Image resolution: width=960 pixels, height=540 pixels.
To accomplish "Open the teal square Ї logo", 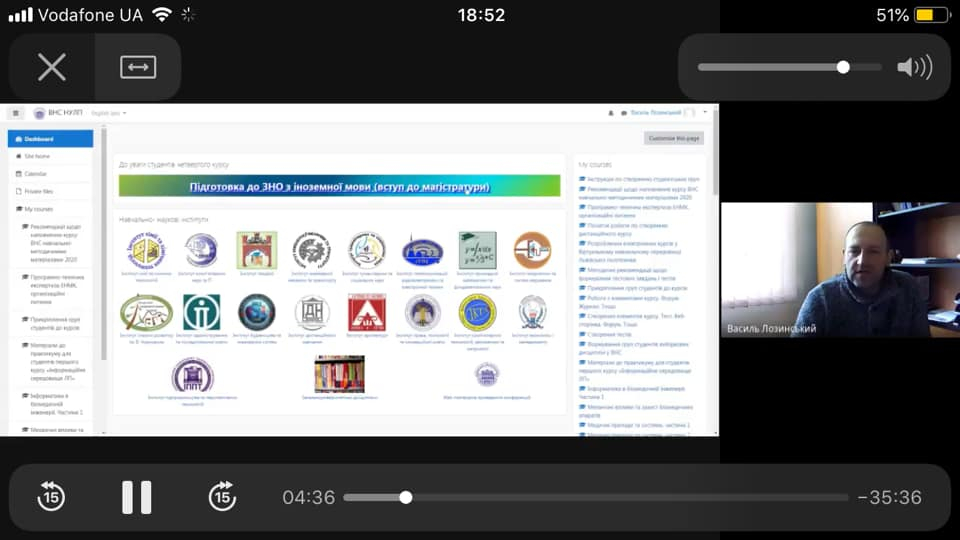I will click(x=201, y=313).
